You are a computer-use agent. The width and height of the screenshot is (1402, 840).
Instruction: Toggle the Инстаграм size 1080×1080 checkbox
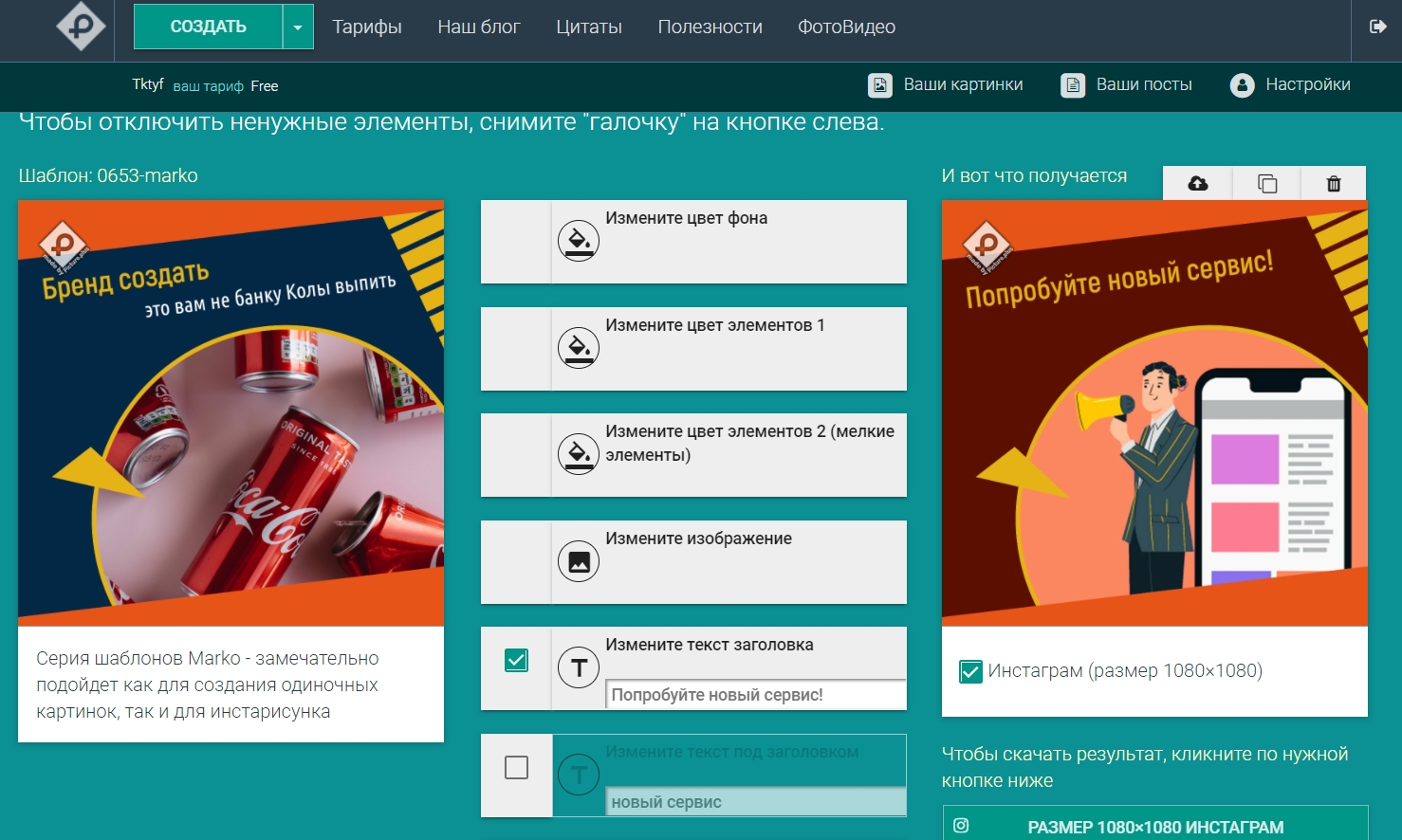tap(970, 672)
